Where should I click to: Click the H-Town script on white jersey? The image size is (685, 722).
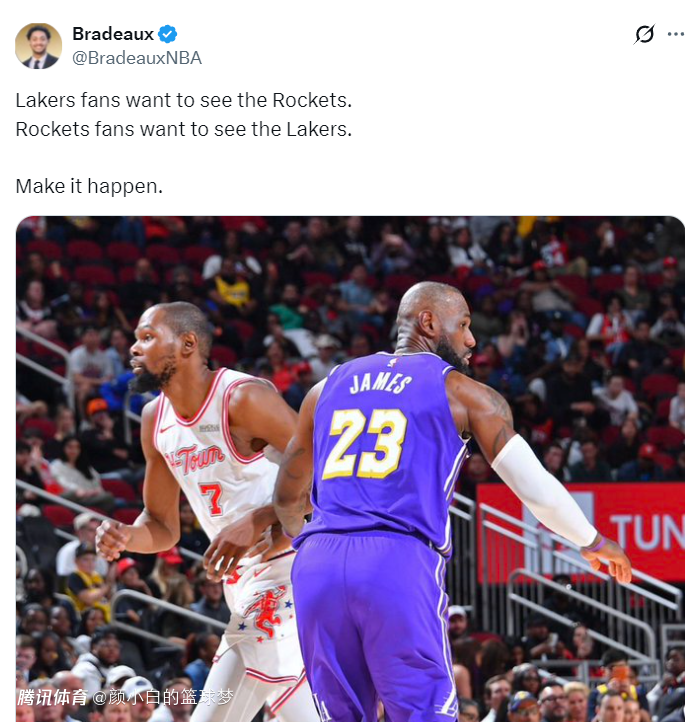click(x=195, y=459)
